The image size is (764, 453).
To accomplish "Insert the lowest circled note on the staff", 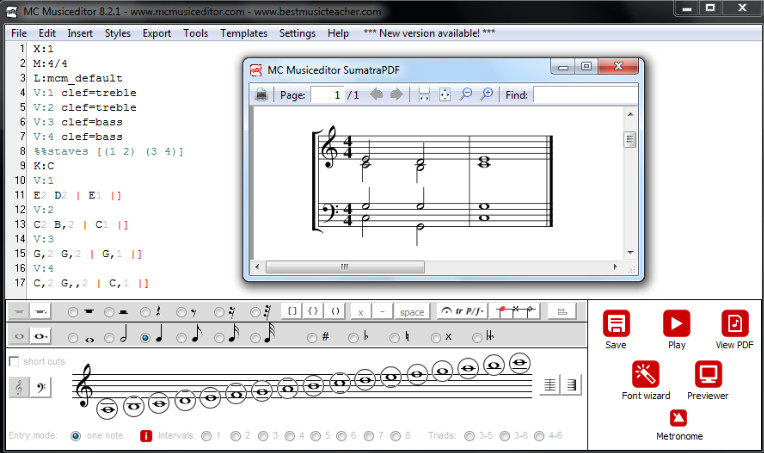I will [x=107, y=409].
